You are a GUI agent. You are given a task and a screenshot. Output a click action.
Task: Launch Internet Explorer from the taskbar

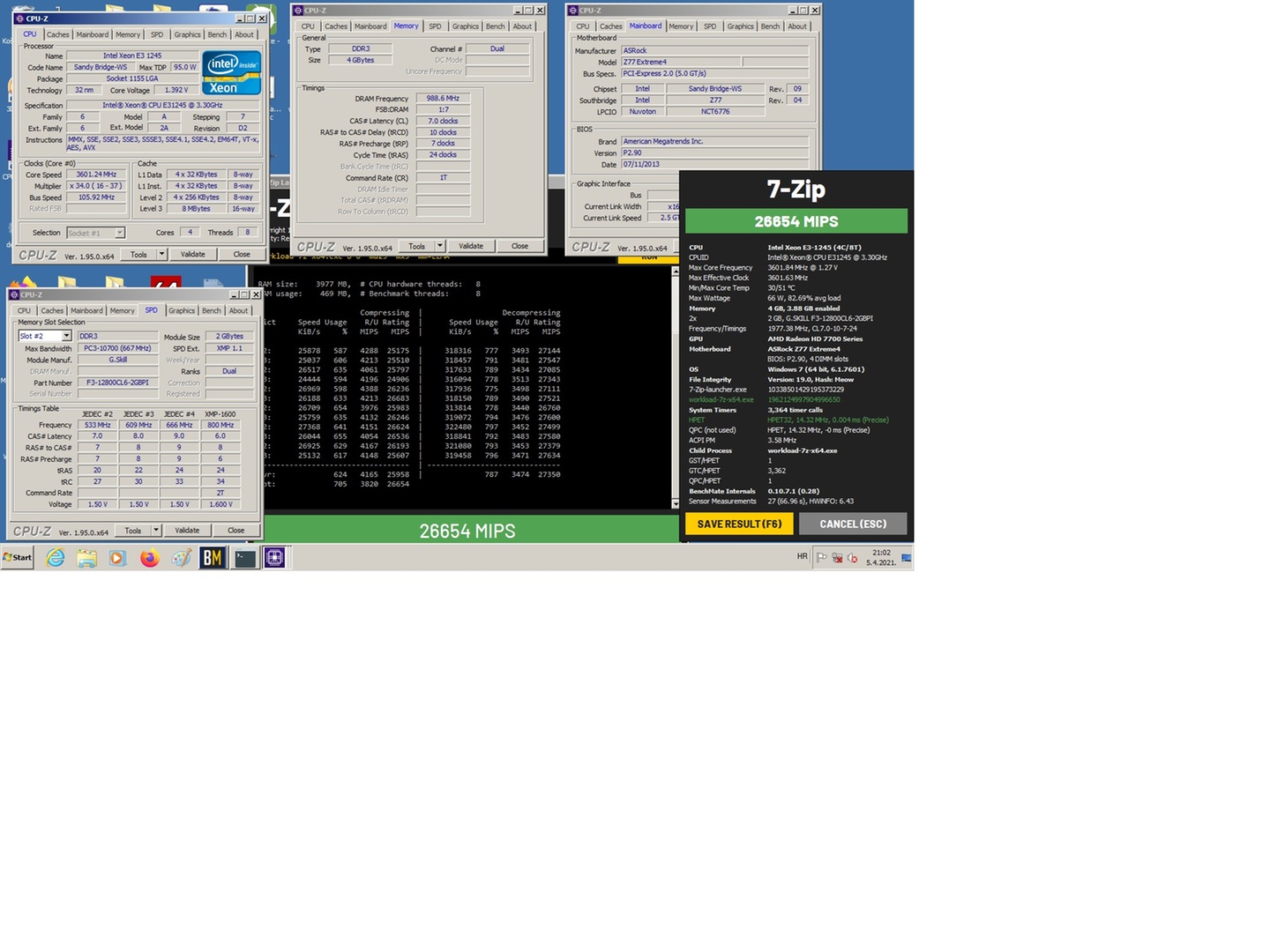55,557
